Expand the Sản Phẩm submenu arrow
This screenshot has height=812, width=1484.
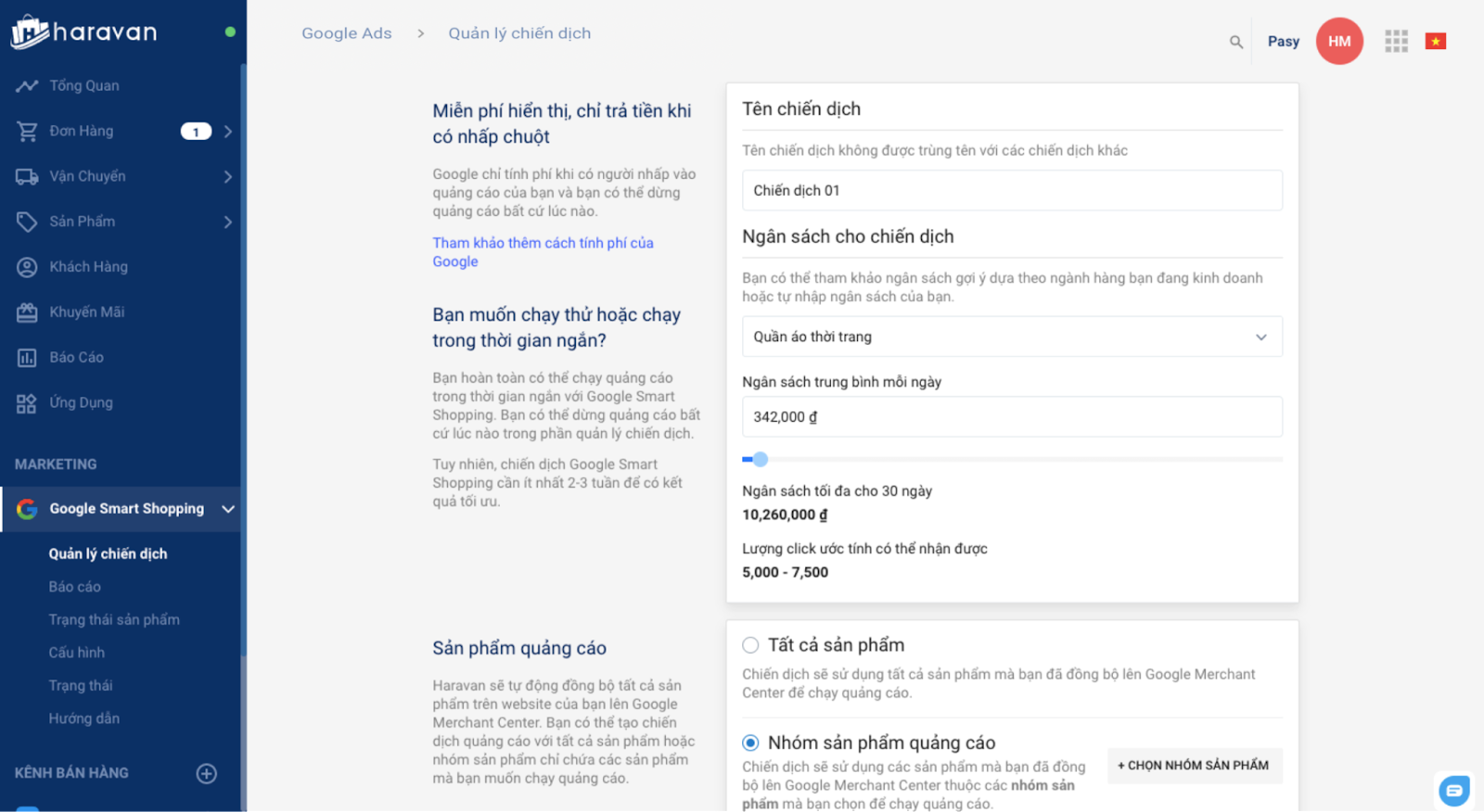228,222
